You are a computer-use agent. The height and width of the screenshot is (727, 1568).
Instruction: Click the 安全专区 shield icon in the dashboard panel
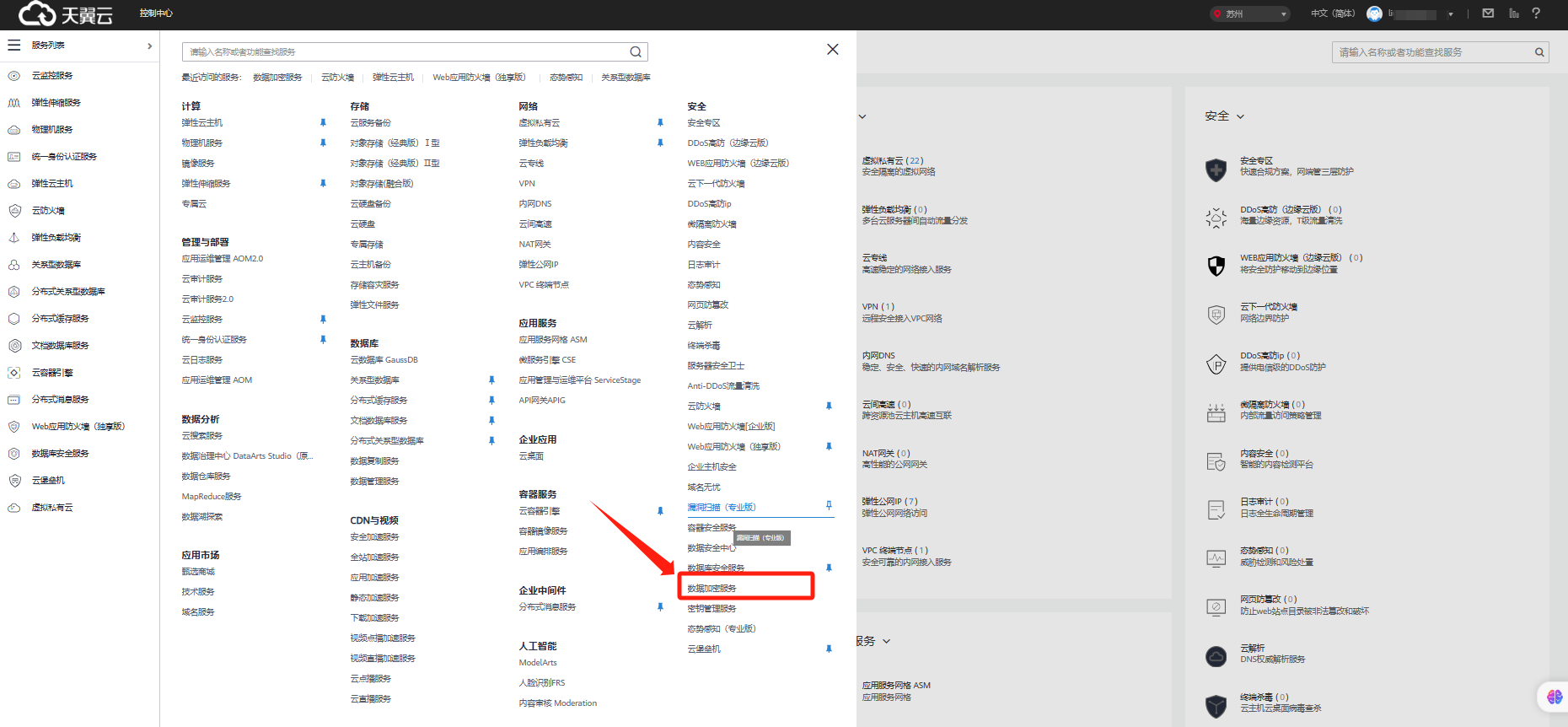pyautogui.click(x=1216, y=170)
